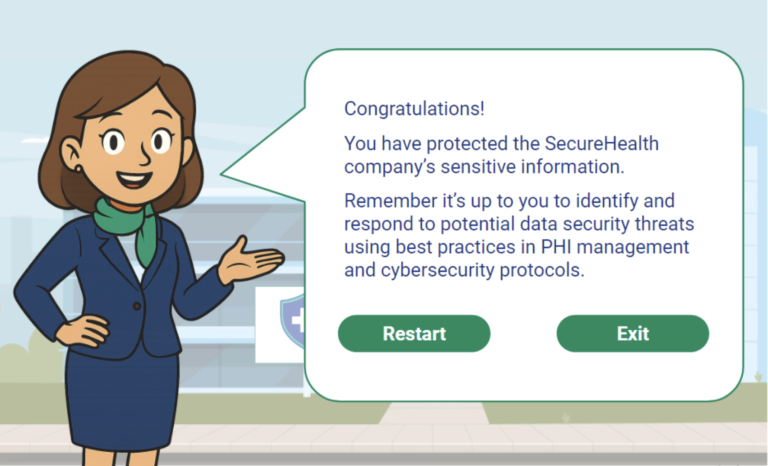Click the Restart button

point(414,334)
